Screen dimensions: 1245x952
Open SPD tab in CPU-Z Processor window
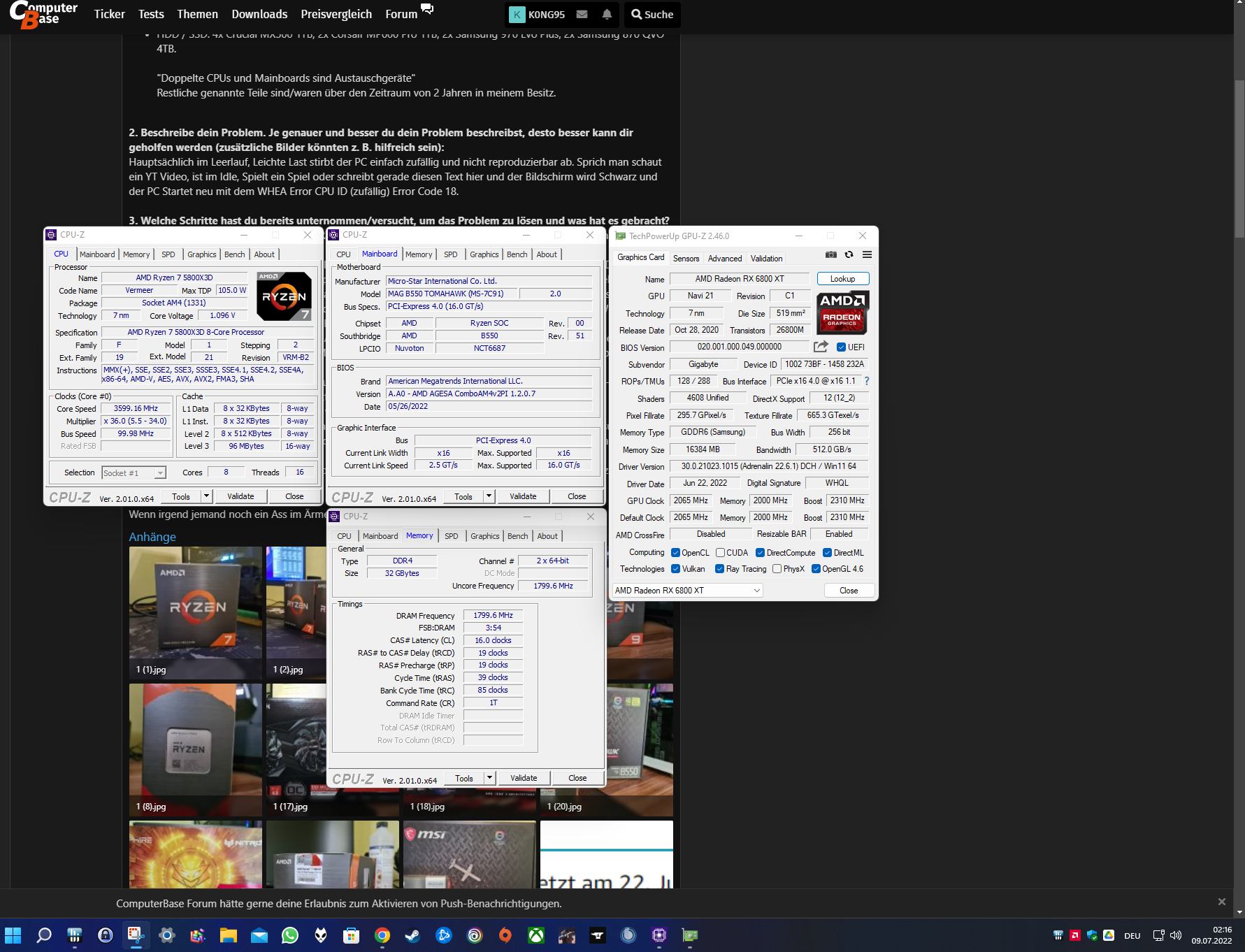[168, 254]
